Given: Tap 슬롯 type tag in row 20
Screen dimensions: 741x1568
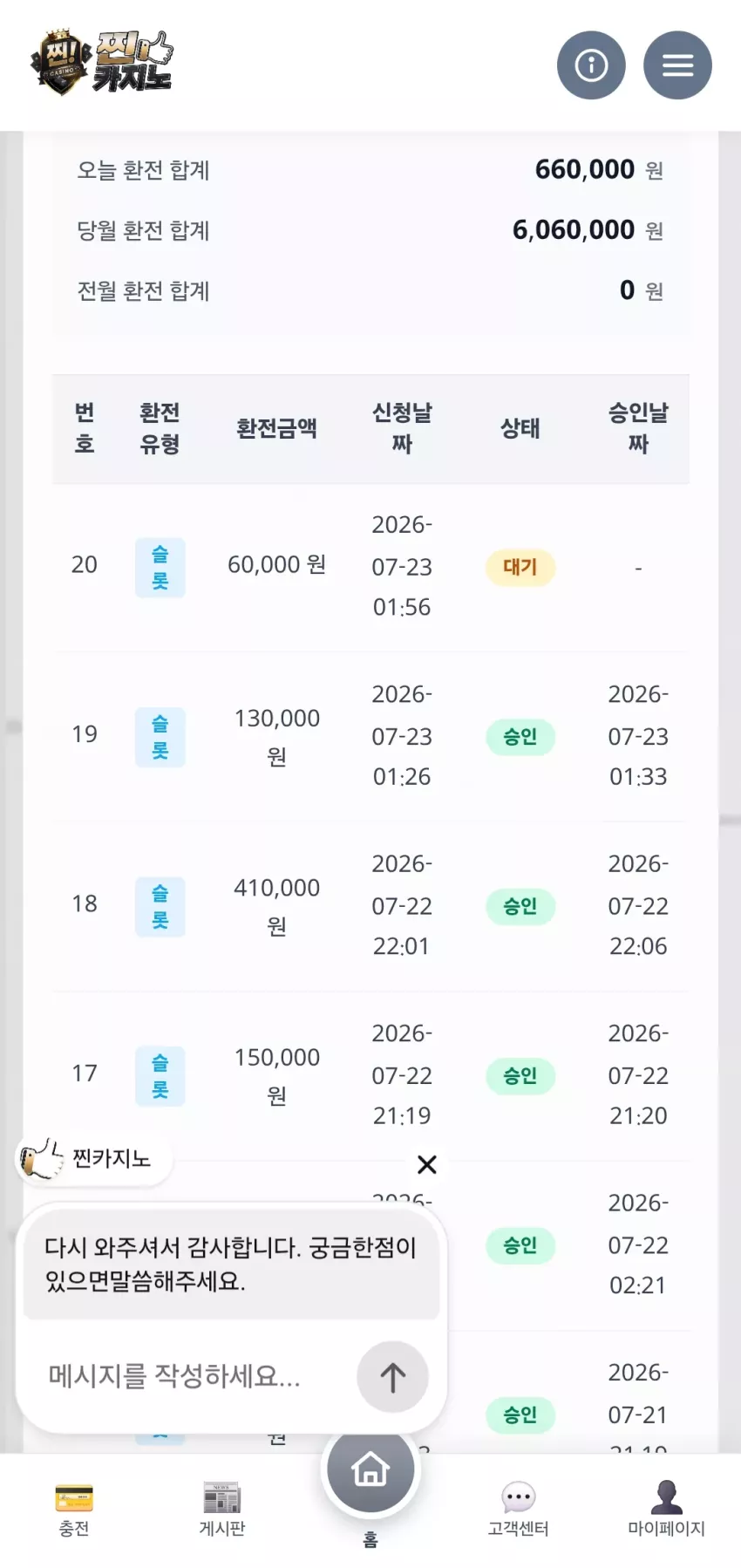Looking at the screenshot, I should tap(160, 568).
